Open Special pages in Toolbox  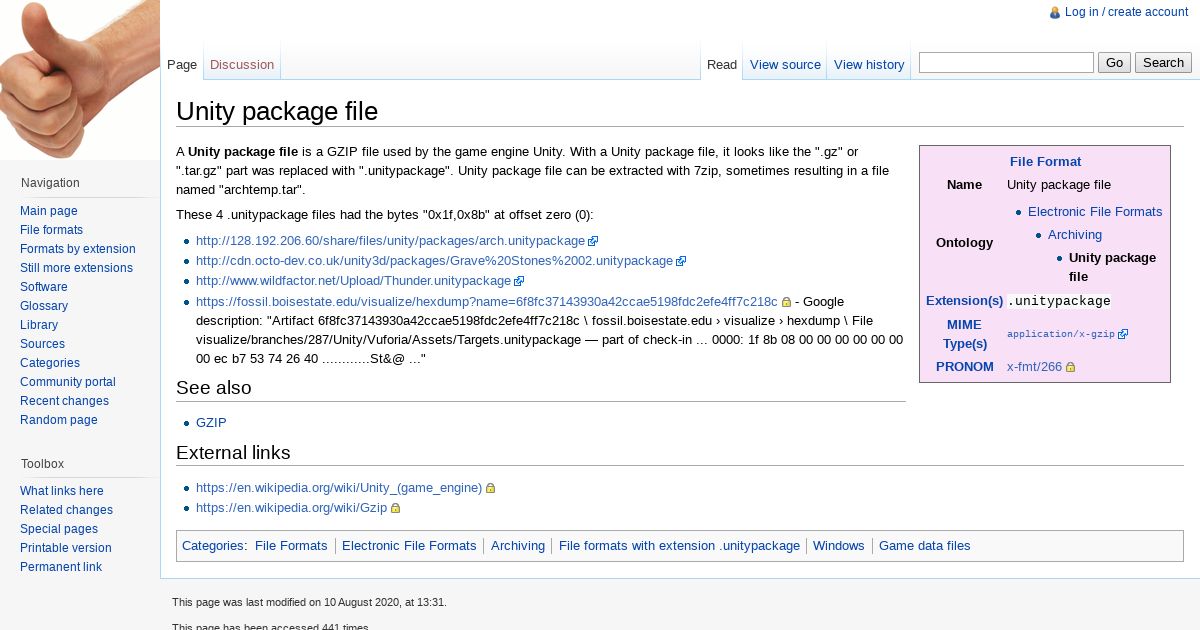pos(59,529)
